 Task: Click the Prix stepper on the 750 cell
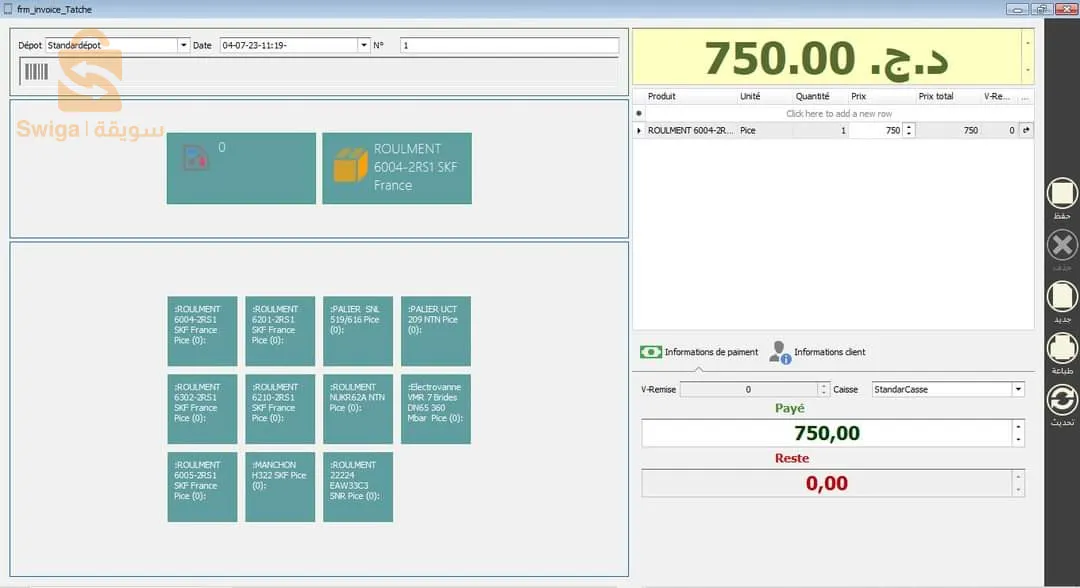[908, 130]
